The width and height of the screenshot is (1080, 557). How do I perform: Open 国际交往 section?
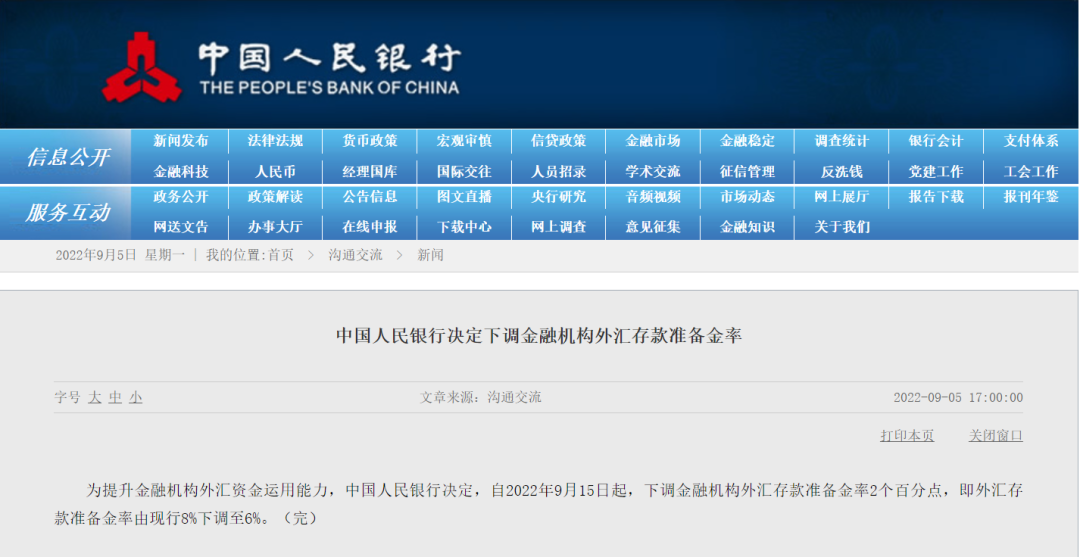[x=464, y=171]
